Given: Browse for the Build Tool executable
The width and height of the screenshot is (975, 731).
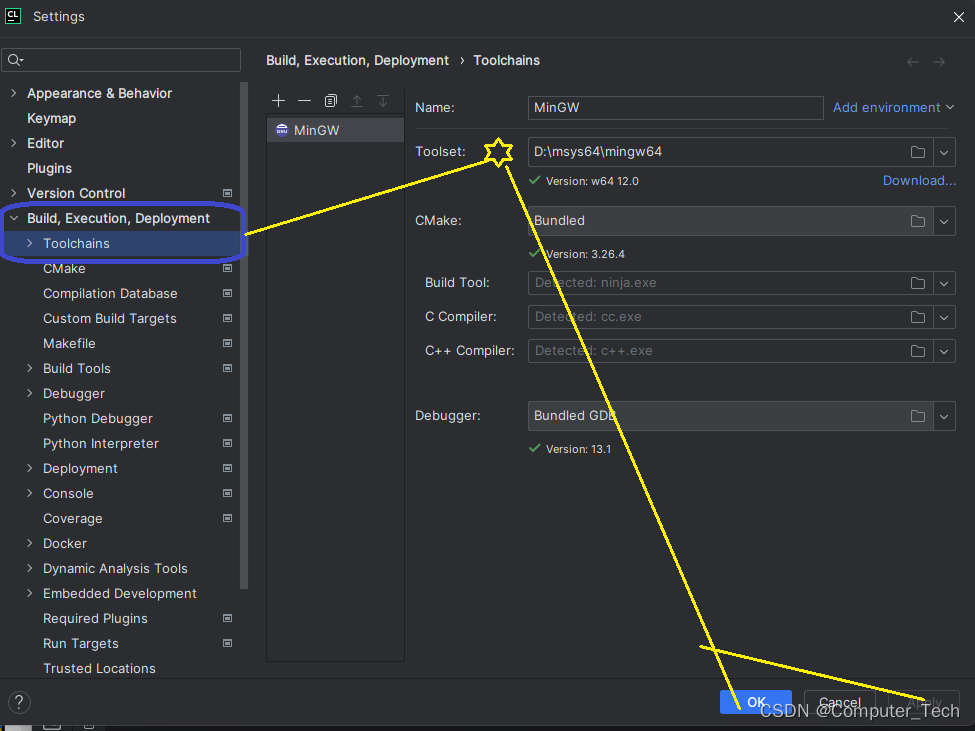Looking at the screenshot, I should pyautogui.click(x=917, y=283).
